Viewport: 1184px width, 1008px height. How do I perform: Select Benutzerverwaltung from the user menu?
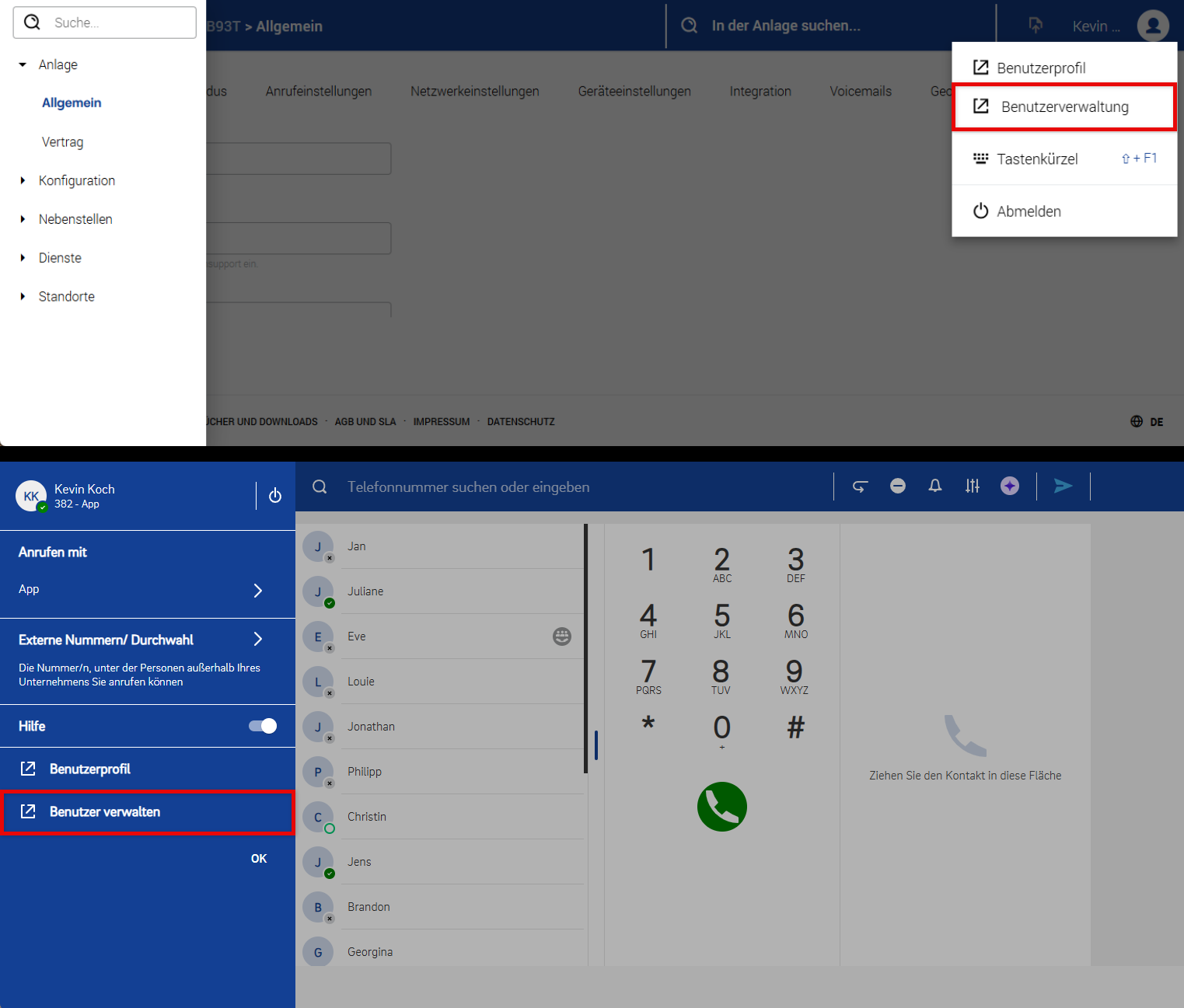click(1064, 107)
